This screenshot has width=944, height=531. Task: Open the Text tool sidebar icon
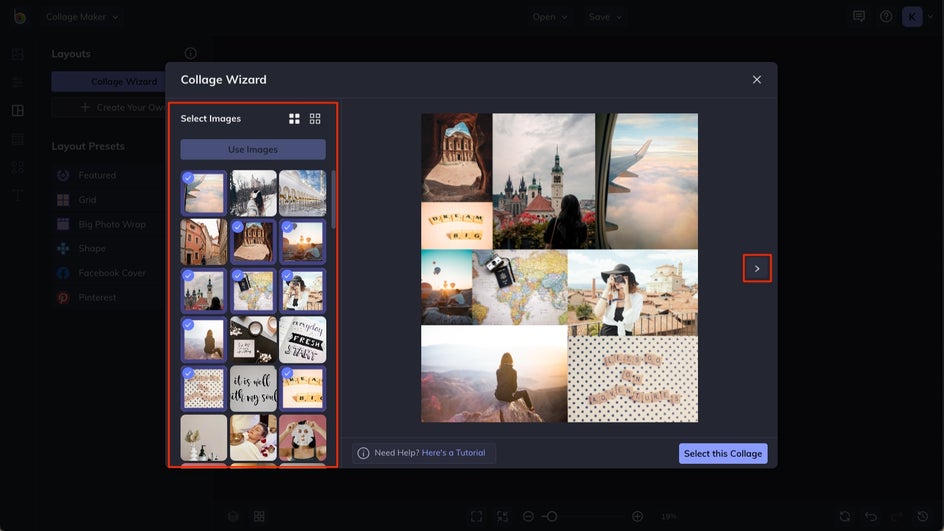(17, 195)
